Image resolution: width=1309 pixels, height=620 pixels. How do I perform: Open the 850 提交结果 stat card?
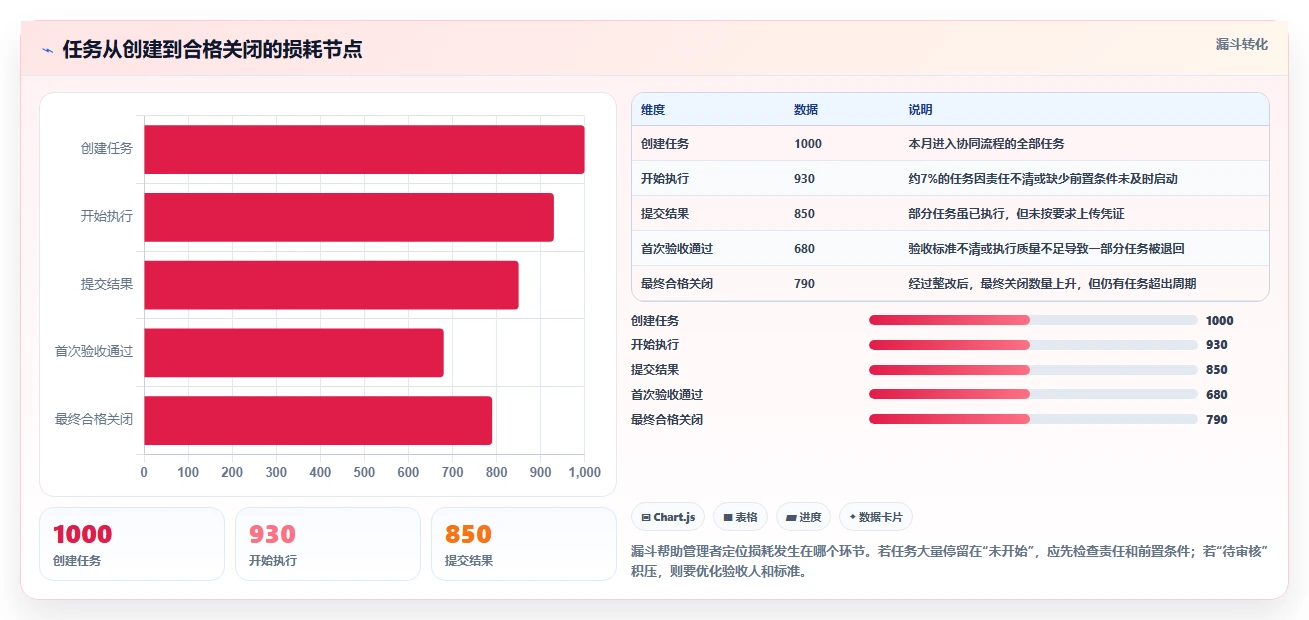[x=524, y=544]
